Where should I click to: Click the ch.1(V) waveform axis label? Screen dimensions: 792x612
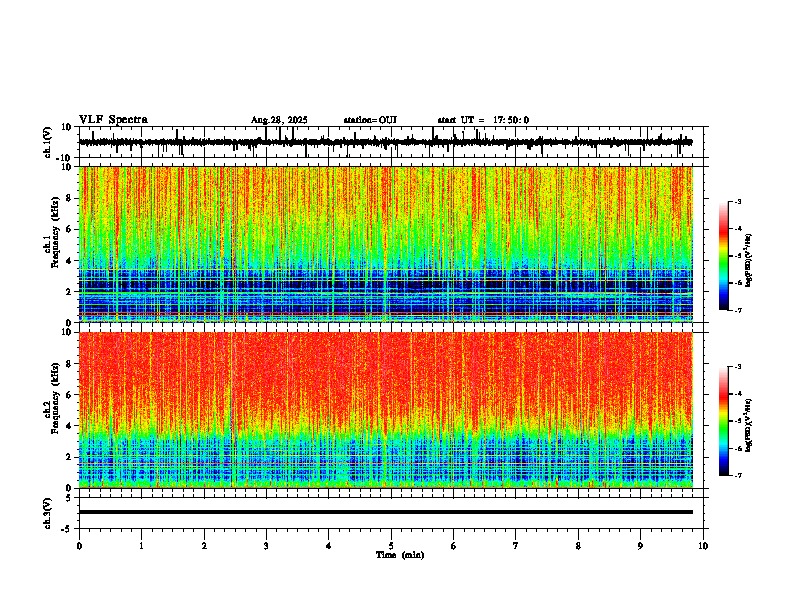coord(48,142)
